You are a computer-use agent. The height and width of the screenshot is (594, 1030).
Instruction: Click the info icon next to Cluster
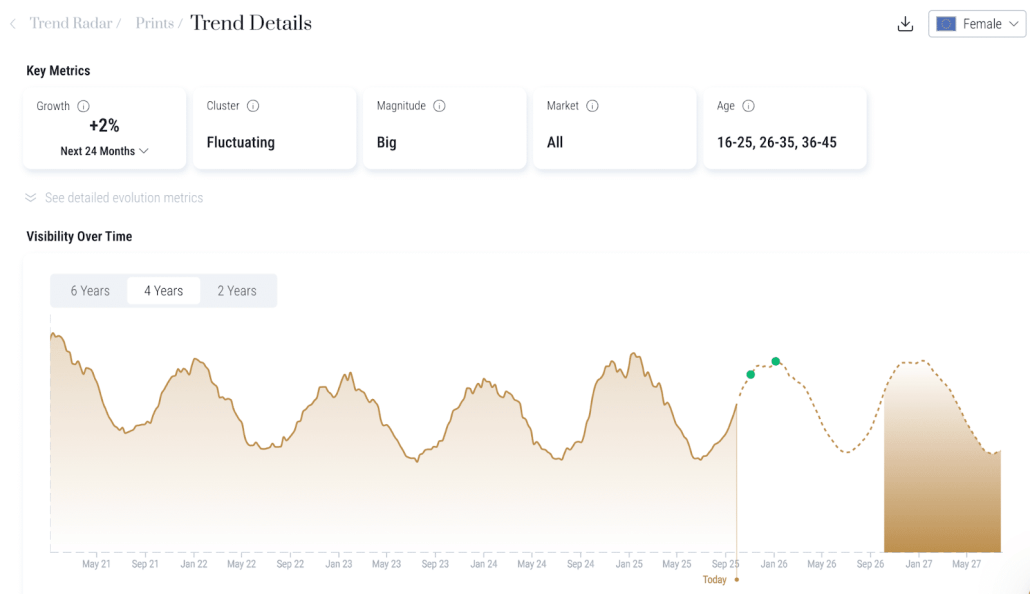tap(253, 106)
